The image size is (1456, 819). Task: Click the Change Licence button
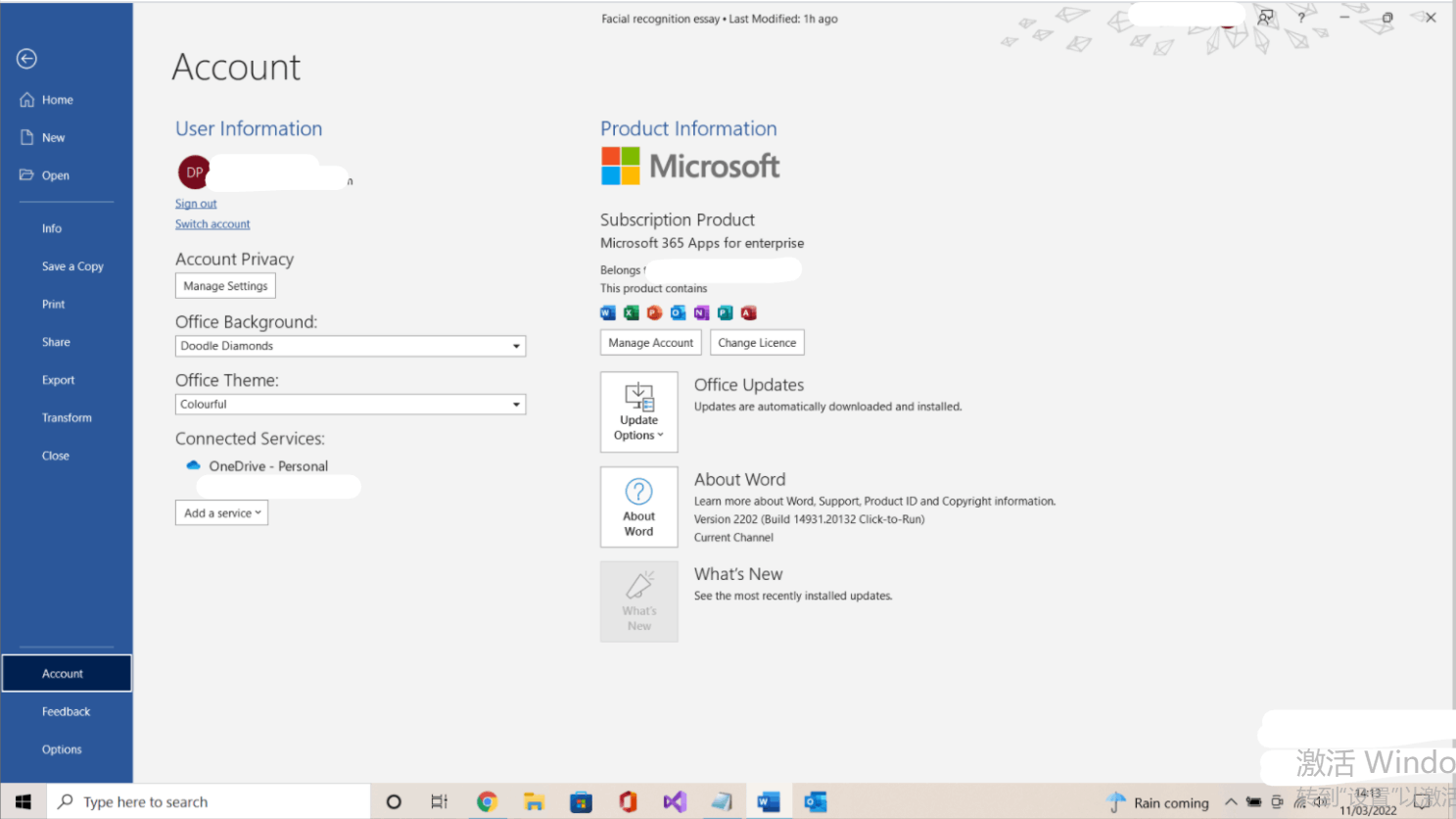coord(757,343)
